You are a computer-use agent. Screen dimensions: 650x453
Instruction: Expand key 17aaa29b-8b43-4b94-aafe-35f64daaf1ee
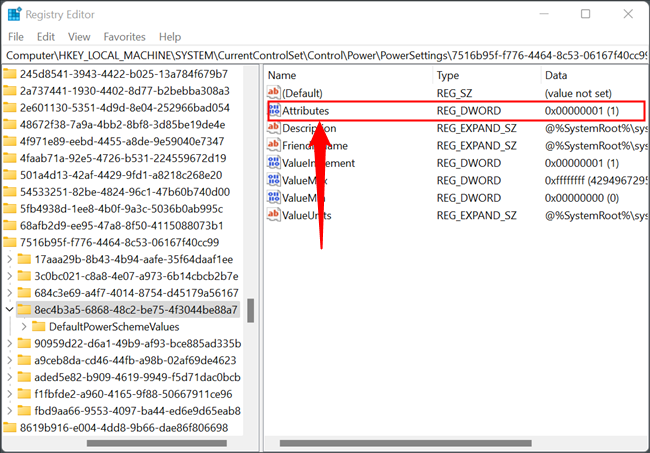point(10,259)
